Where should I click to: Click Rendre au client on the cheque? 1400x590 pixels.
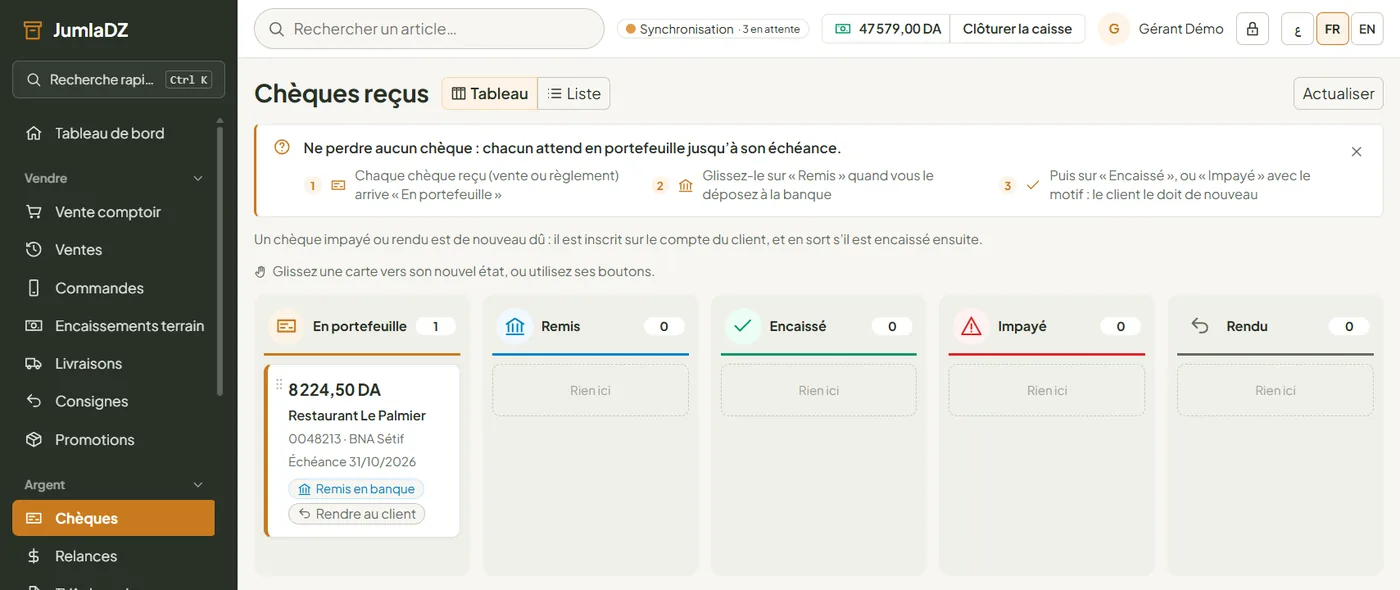click(357, 514)
